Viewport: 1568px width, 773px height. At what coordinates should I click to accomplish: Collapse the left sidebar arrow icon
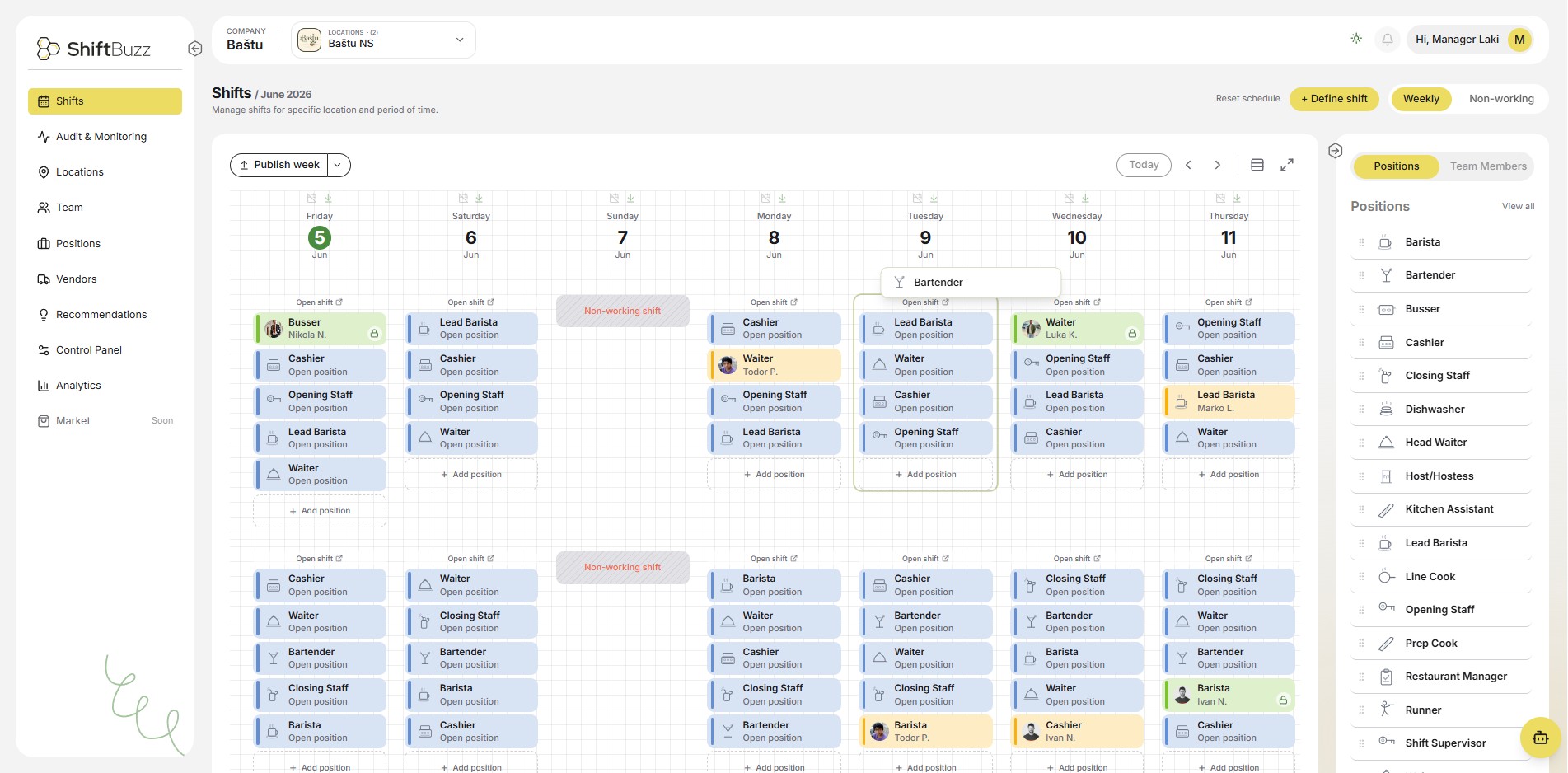click(x=195, y=49)
